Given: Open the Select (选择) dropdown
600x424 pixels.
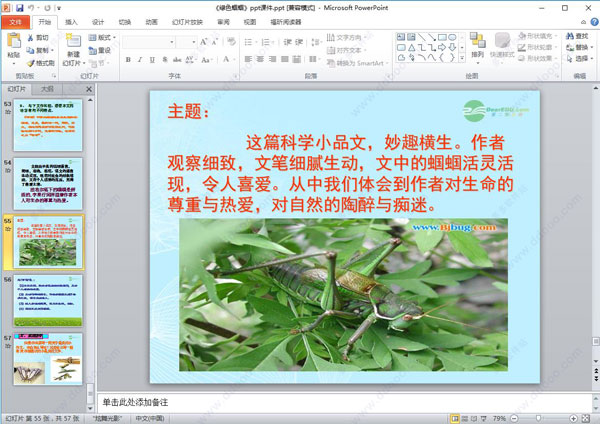Looking at the screenshot, I should 579,58.
